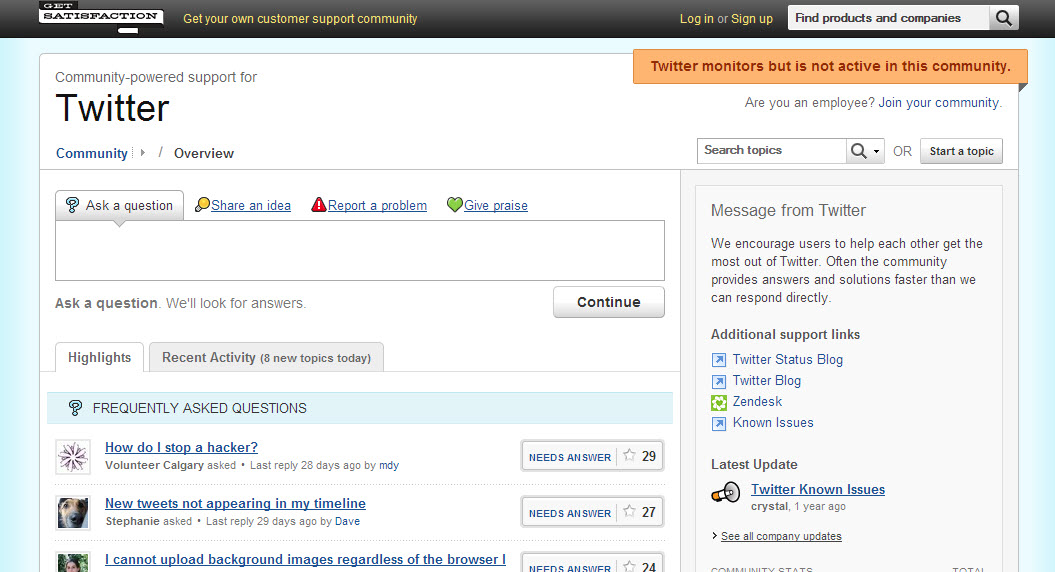This screenshot has width=1055, height=572.
Task: Click Stephanie's dog avatar thumbnail
Action: (x=73, y=513)
